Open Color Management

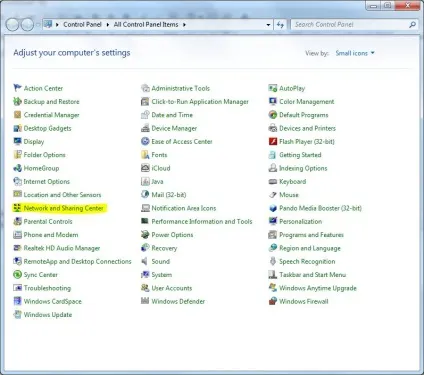[307, 101]
